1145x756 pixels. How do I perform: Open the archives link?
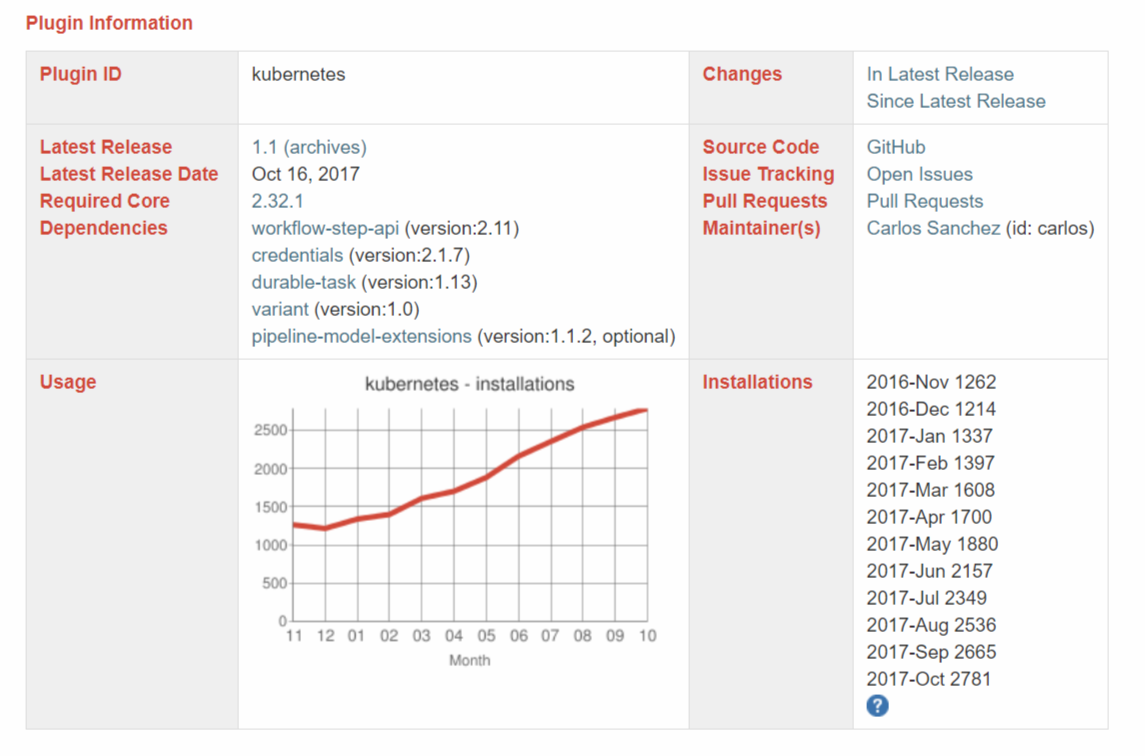[x=325, y=148]
